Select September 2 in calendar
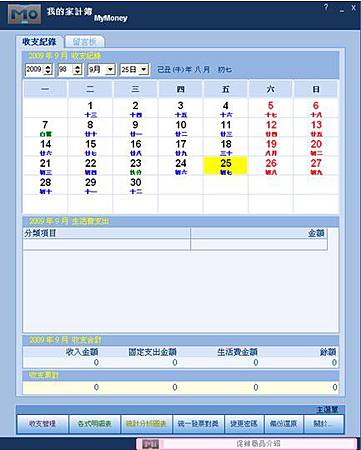The height and width of the screenshot is (450, 361). pos(135,109)
